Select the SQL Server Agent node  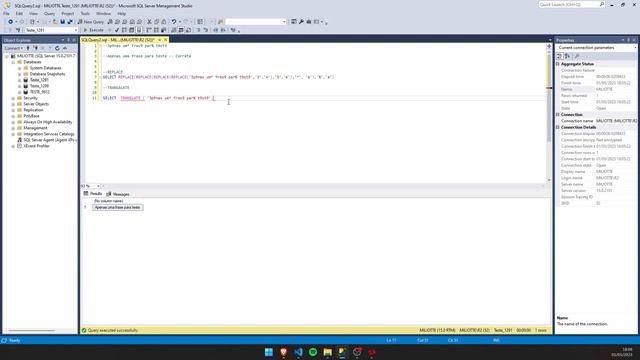point(49,140)
